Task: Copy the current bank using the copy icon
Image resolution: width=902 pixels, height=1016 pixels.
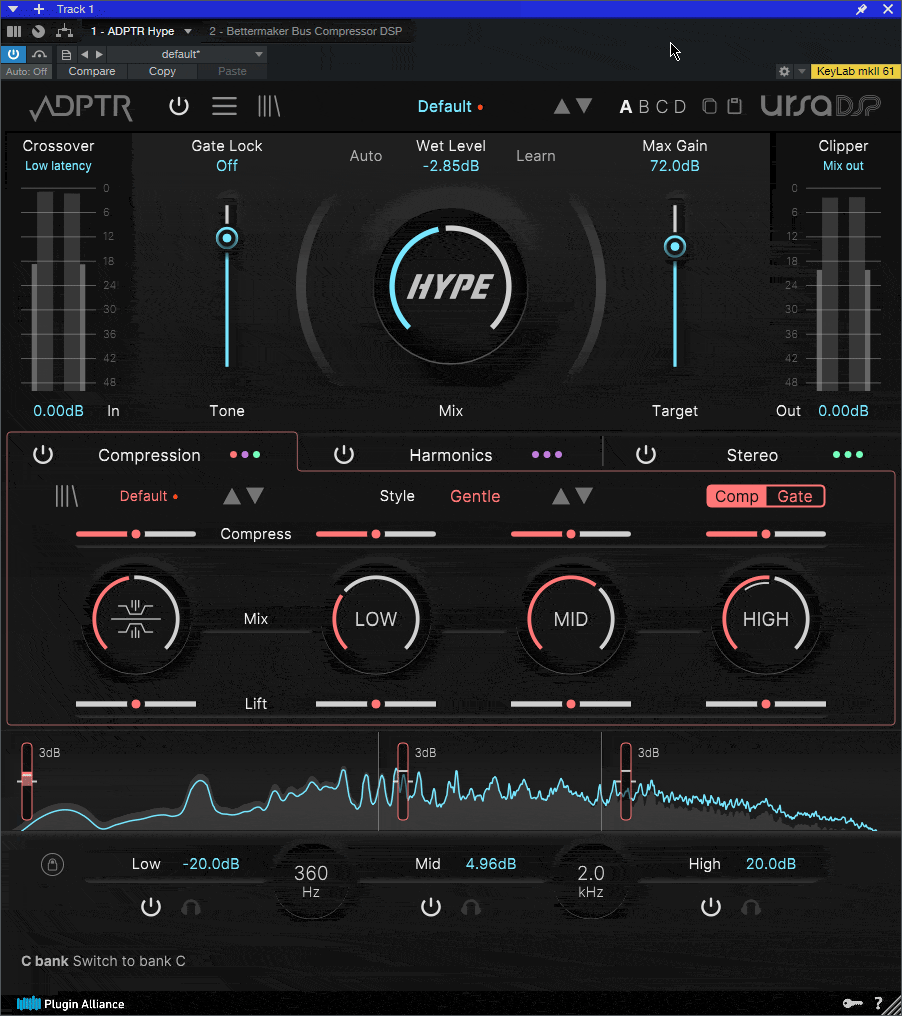Action: (x=710, y=106)
